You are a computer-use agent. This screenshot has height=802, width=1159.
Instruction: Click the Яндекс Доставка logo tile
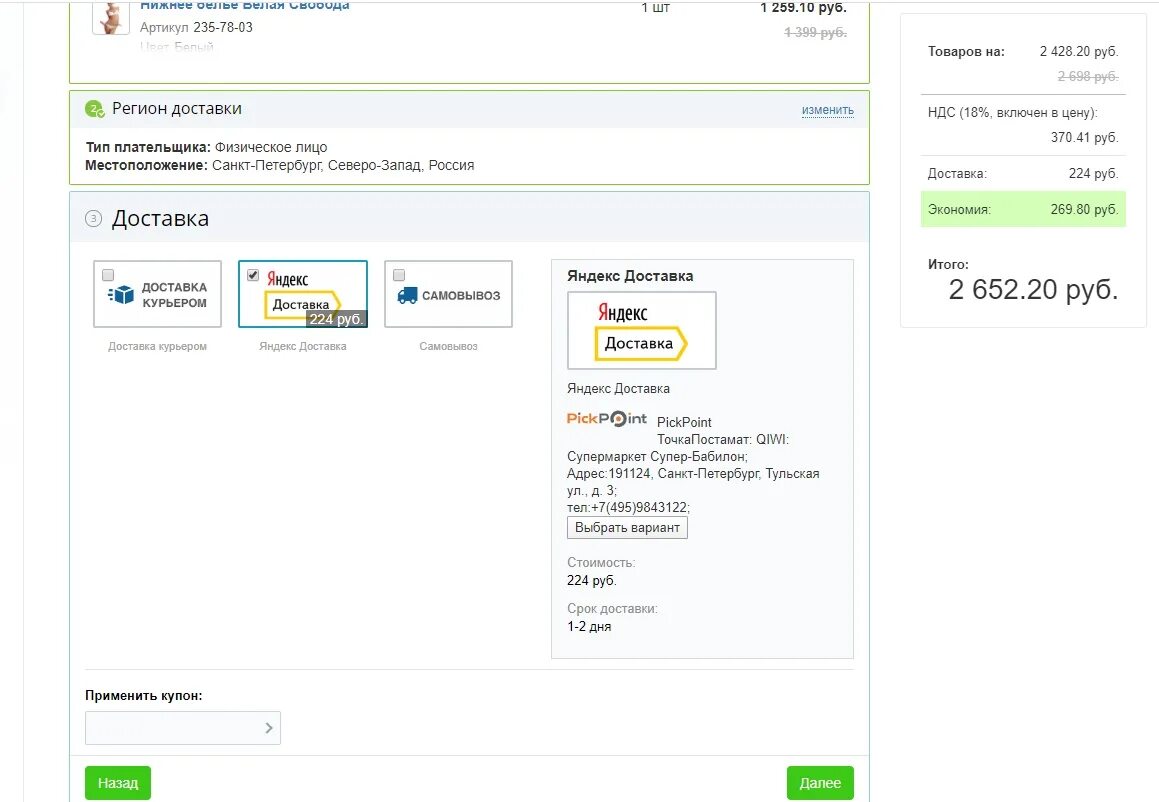click(x=302, y=293)
